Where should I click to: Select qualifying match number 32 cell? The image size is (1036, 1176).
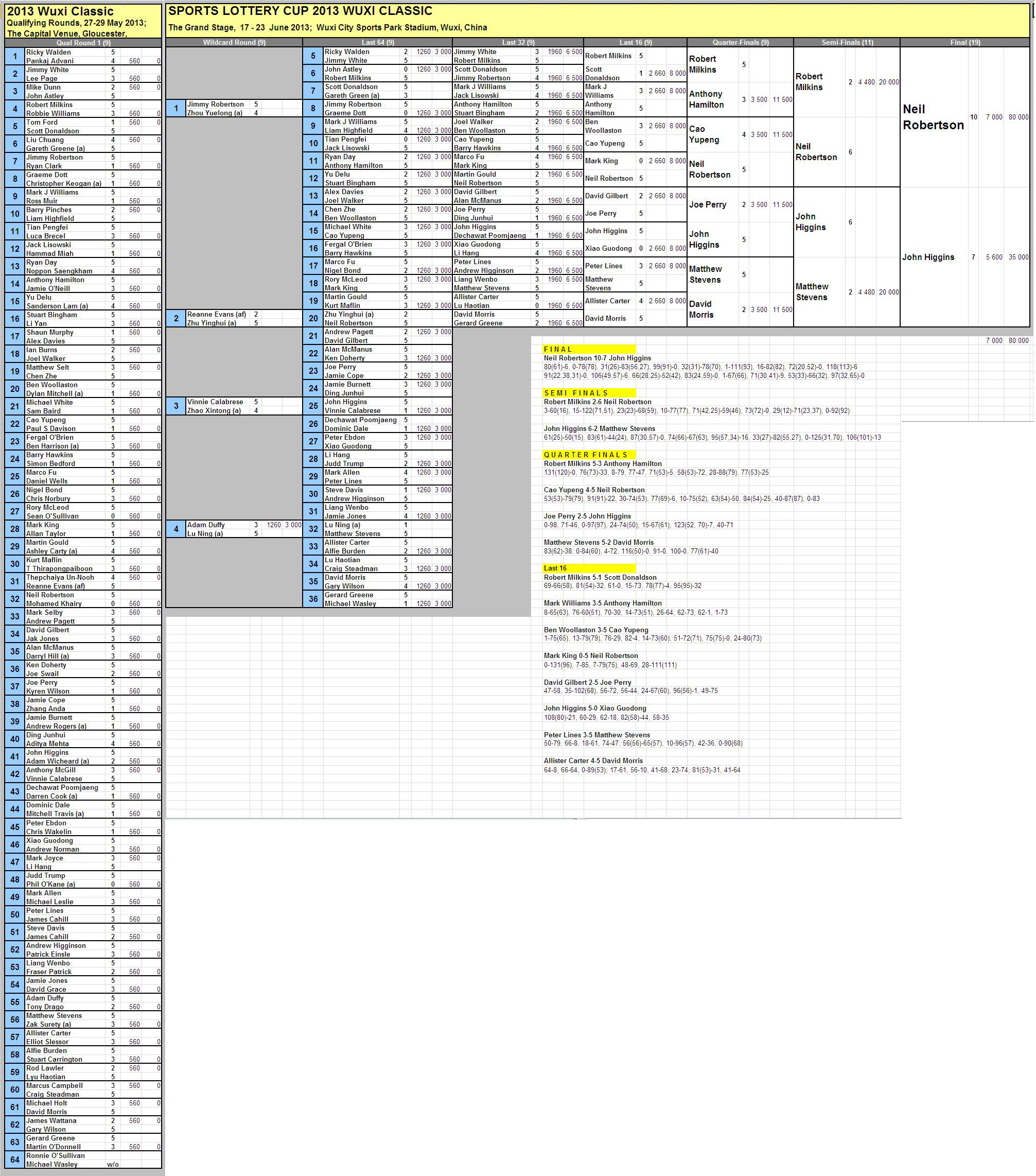click(15, 599)
